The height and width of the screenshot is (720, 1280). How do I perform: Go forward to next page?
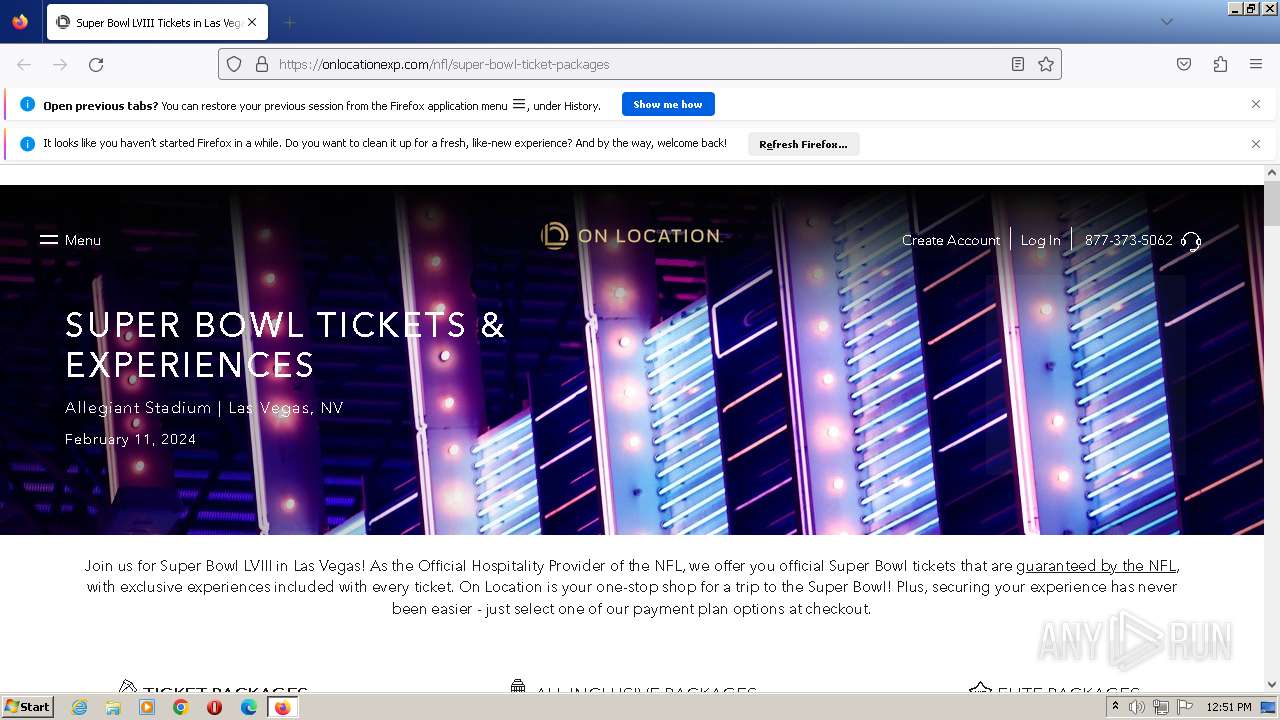point(60,64)
